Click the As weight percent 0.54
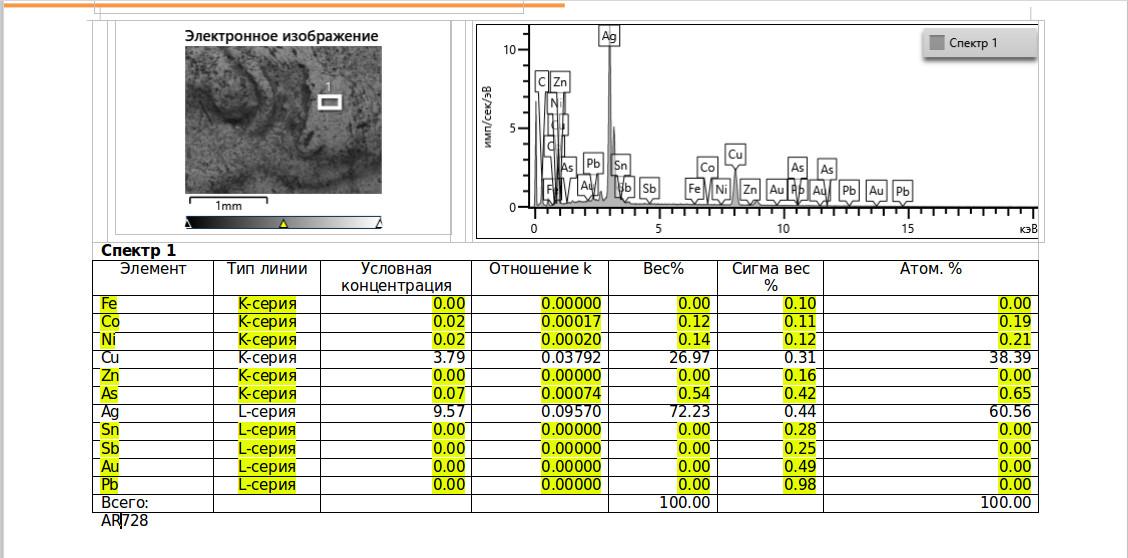The image size is (1128, 558). [693, 394]
